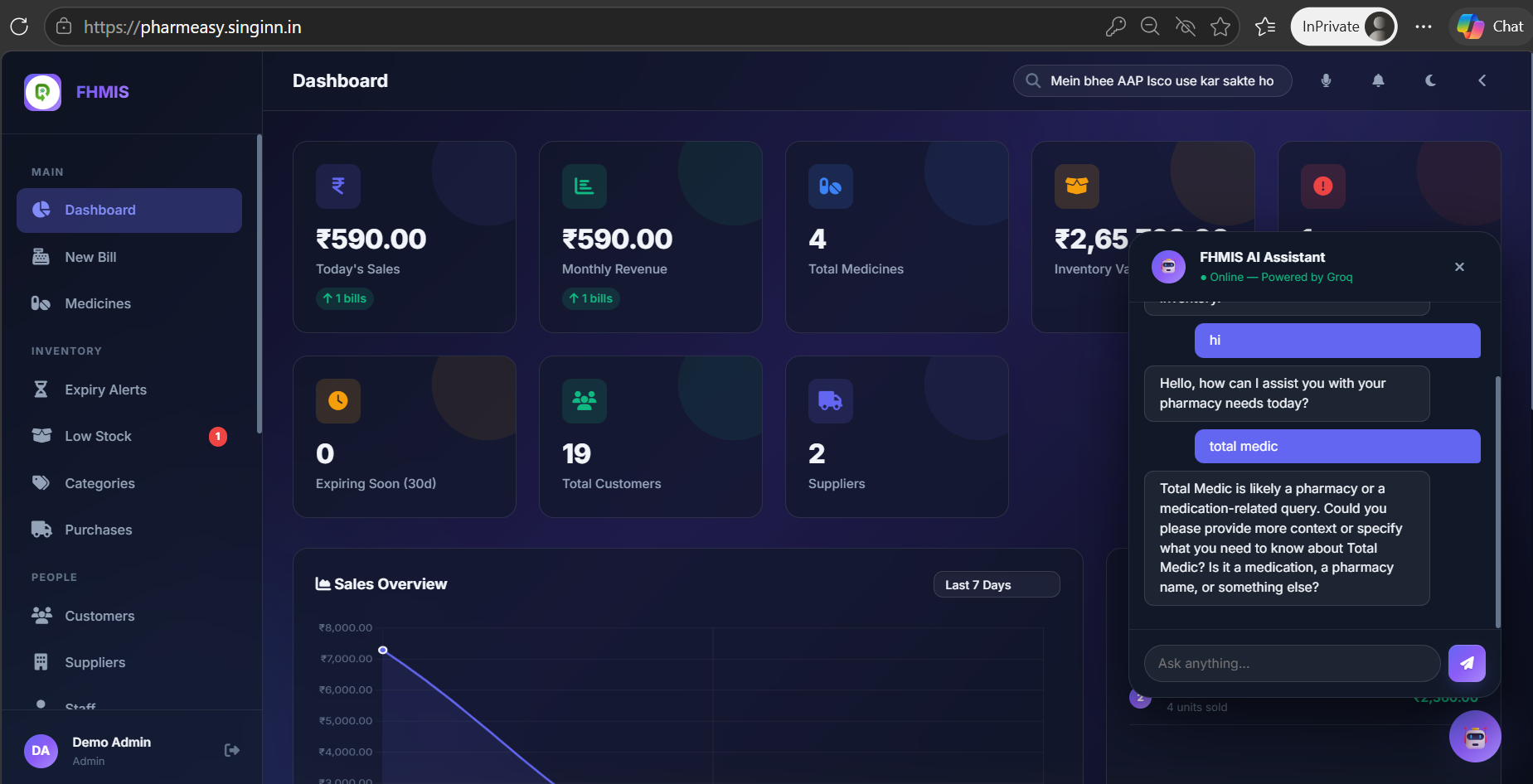Open browser favorites star icon
Viewport: 1533px width, 784px height.
1220,27
